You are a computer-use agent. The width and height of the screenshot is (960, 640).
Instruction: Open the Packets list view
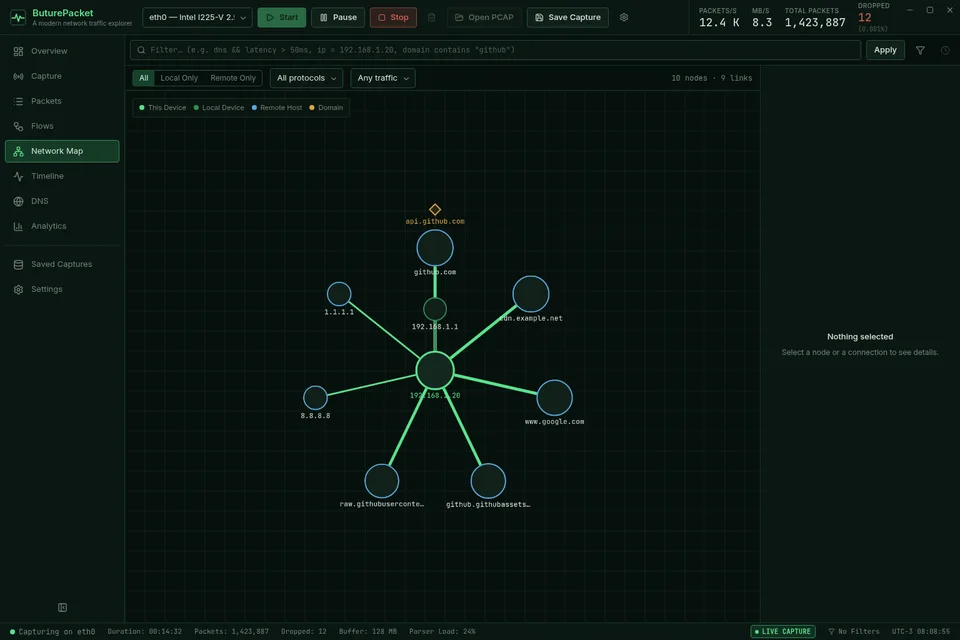click(62, 101)
